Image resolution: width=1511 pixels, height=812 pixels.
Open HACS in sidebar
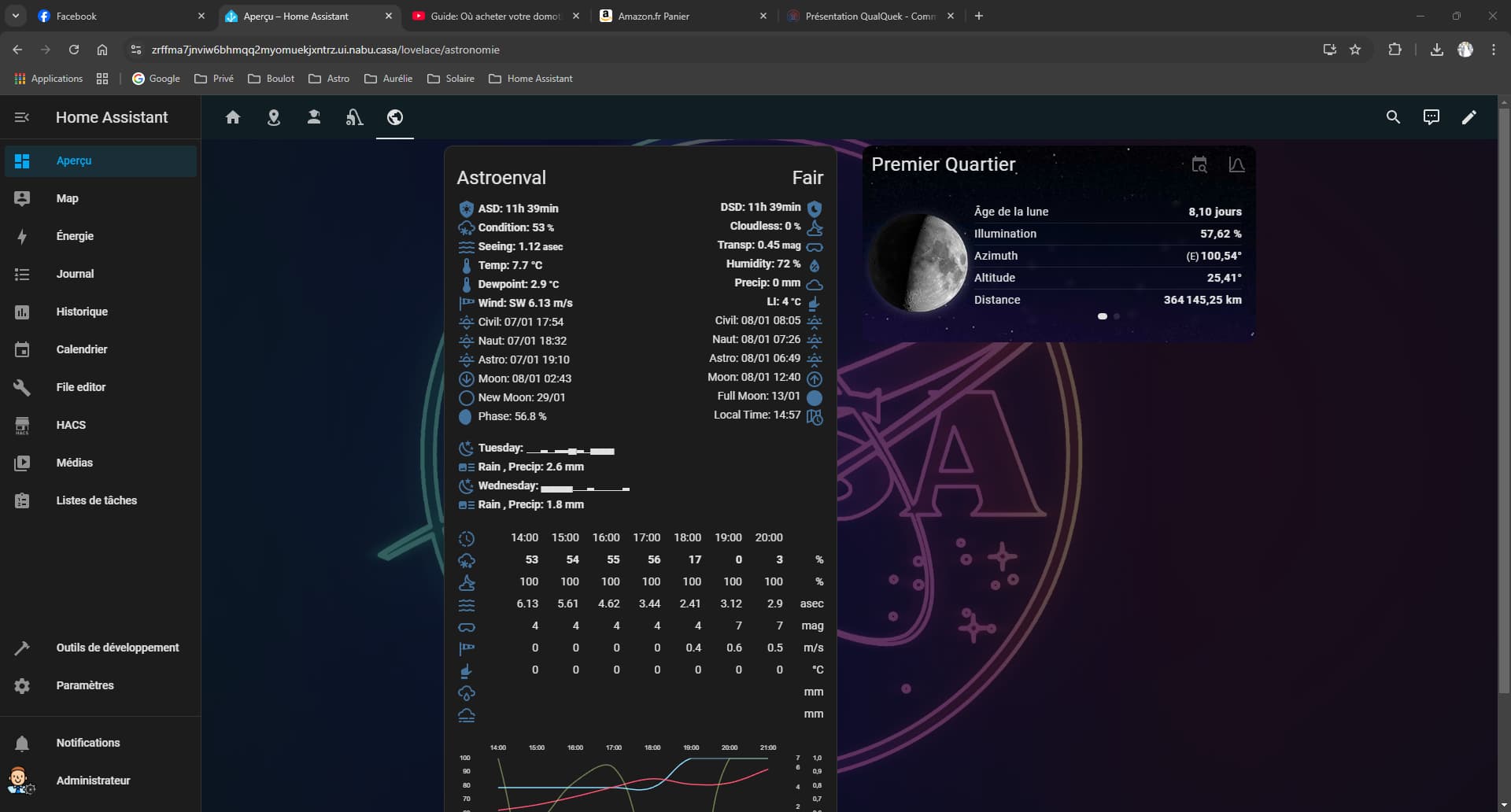101,425
